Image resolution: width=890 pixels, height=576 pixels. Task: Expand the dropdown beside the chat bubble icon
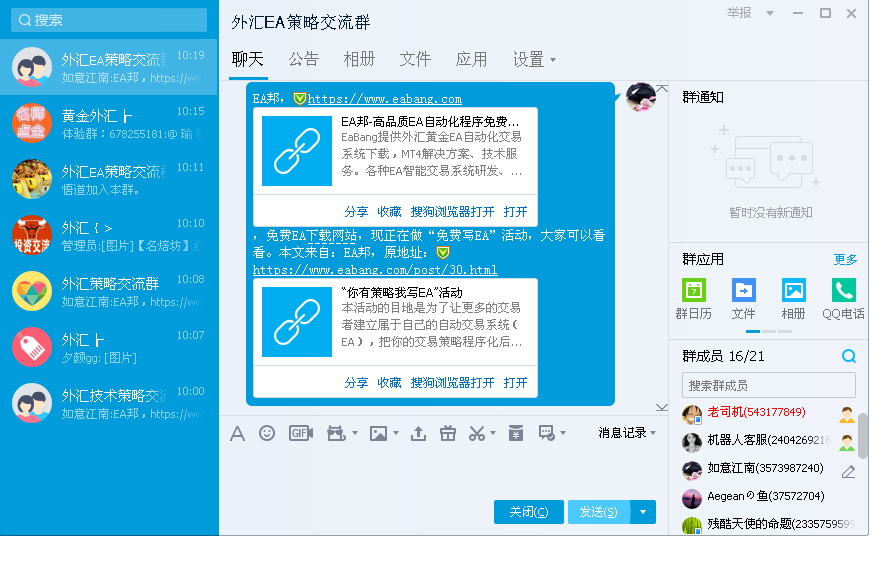(563, 433)
